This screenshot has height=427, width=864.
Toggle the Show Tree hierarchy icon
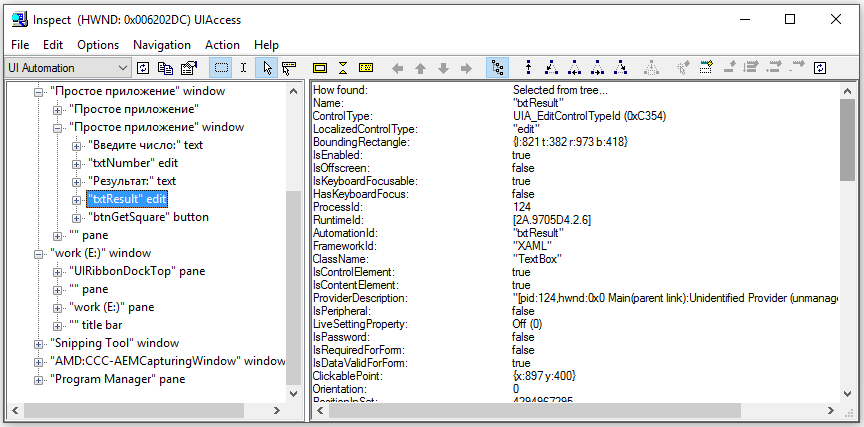point(498,68)
